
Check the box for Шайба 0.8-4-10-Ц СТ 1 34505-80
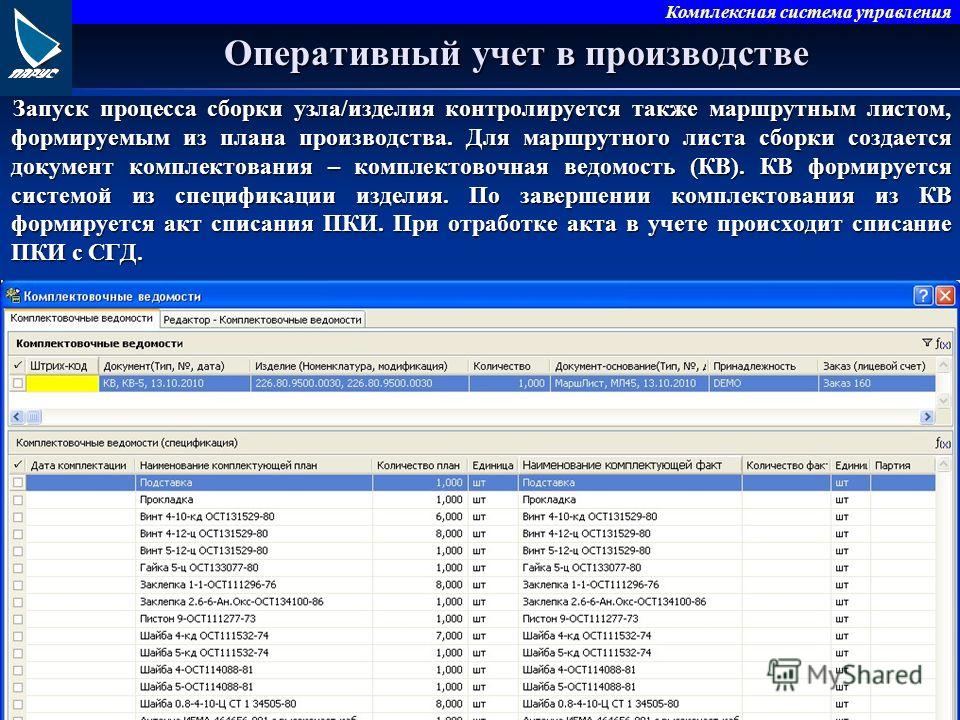[x=18, y=704]
